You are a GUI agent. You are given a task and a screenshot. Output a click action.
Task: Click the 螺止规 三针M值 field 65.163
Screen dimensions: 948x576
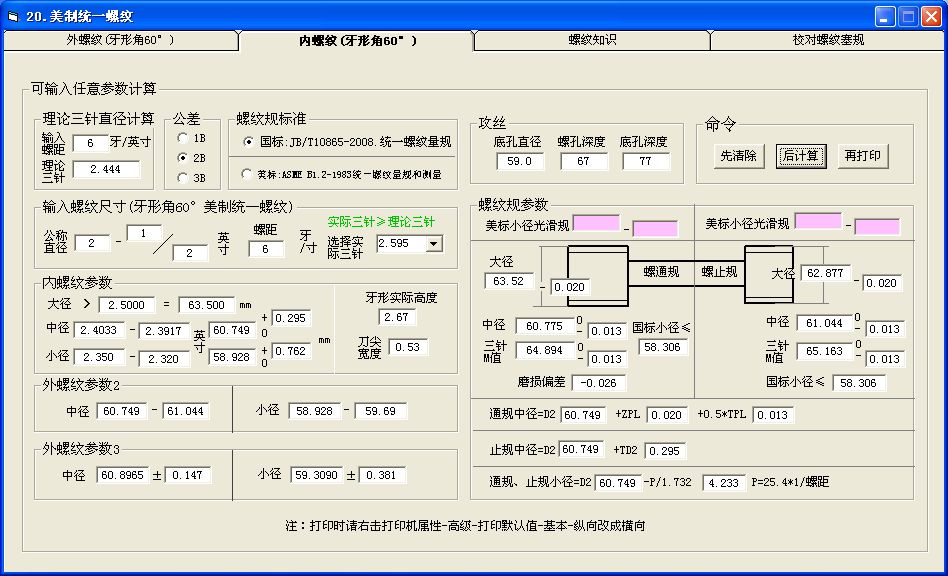[824, 351]
